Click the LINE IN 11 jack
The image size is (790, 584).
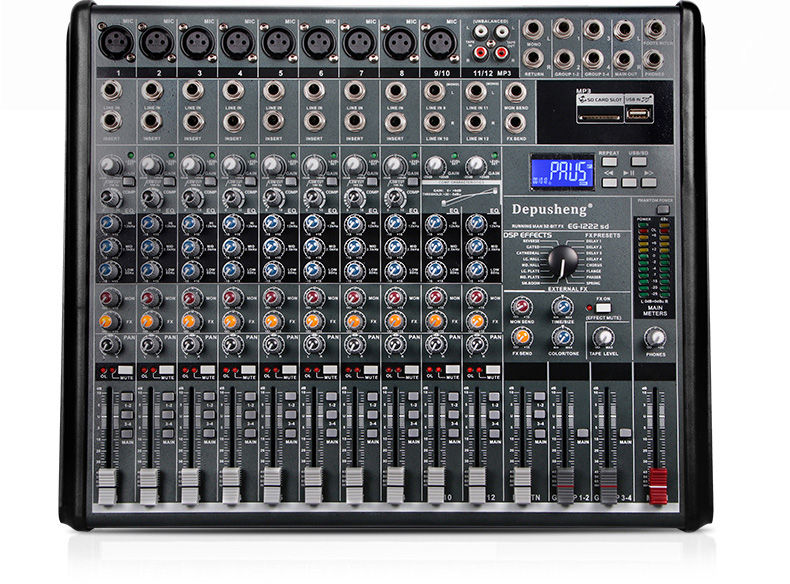pyautogui.click(x=475, y=92)
